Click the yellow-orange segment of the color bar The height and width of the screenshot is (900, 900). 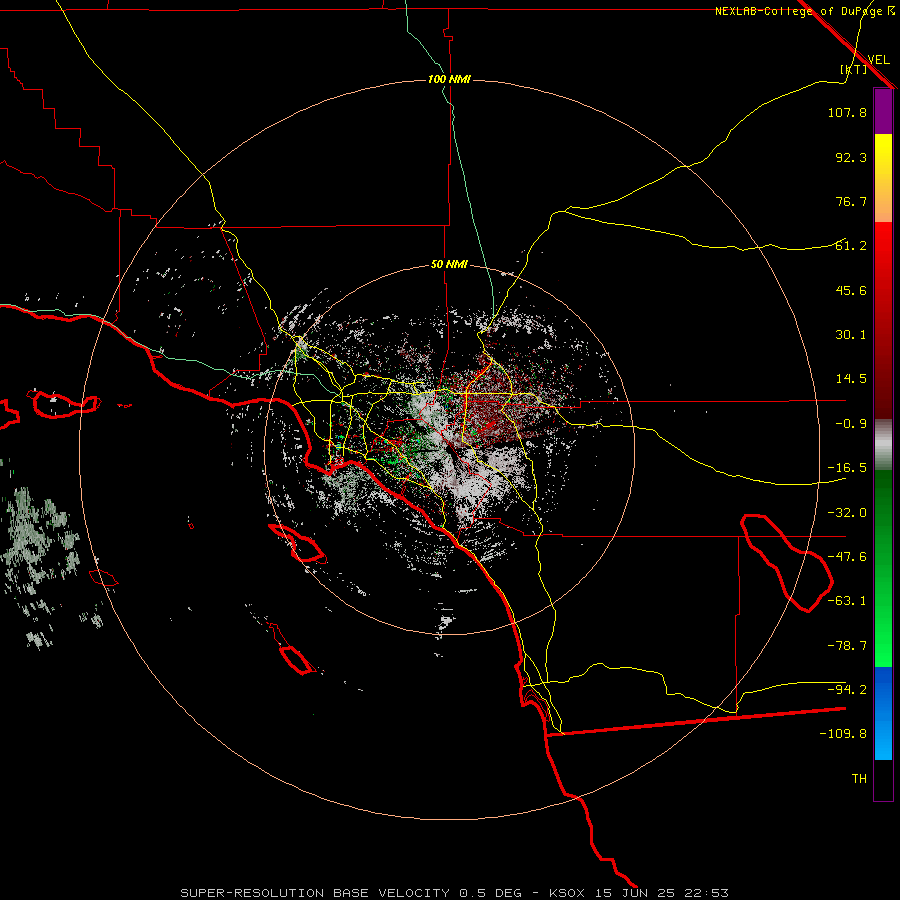coord(883,178)
